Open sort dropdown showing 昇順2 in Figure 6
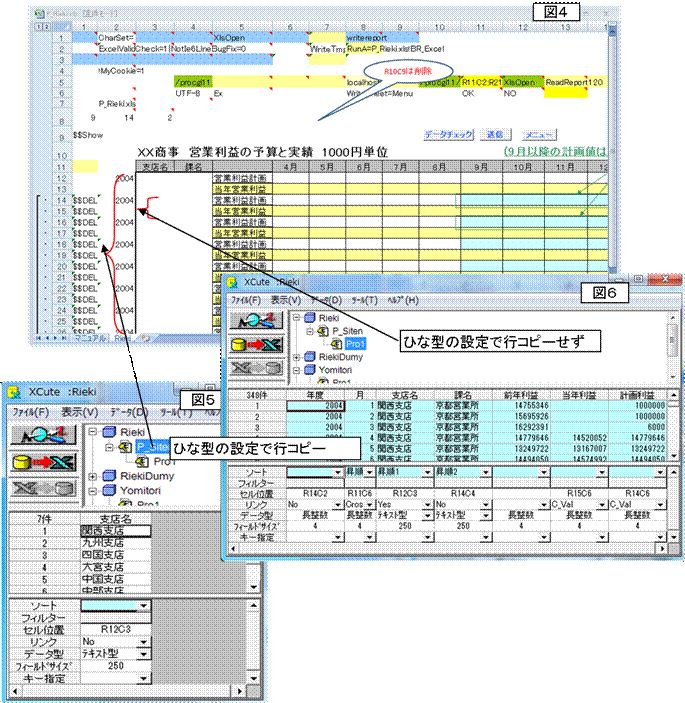This screenshot has height=703, width=685. pos(486,472)
